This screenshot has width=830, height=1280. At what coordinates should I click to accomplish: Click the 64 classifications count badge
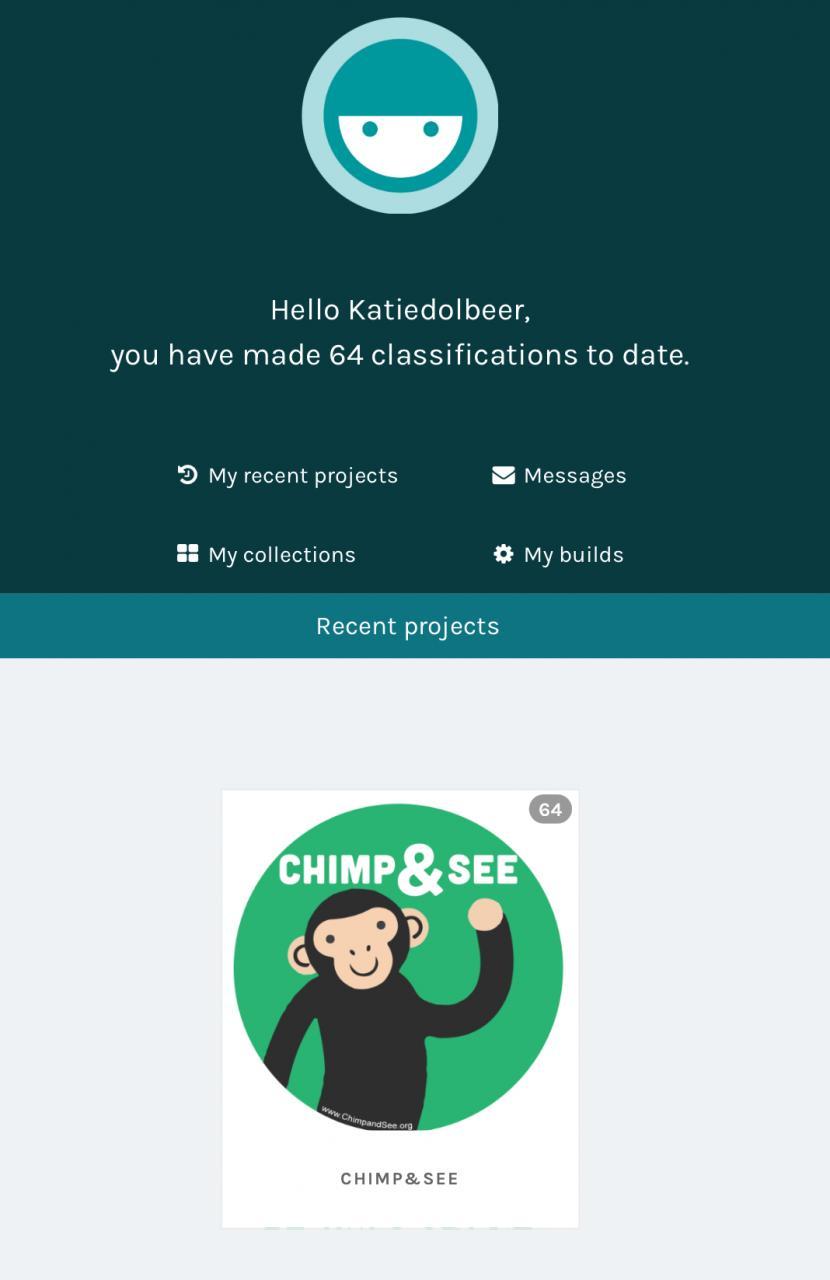(550, 809)
